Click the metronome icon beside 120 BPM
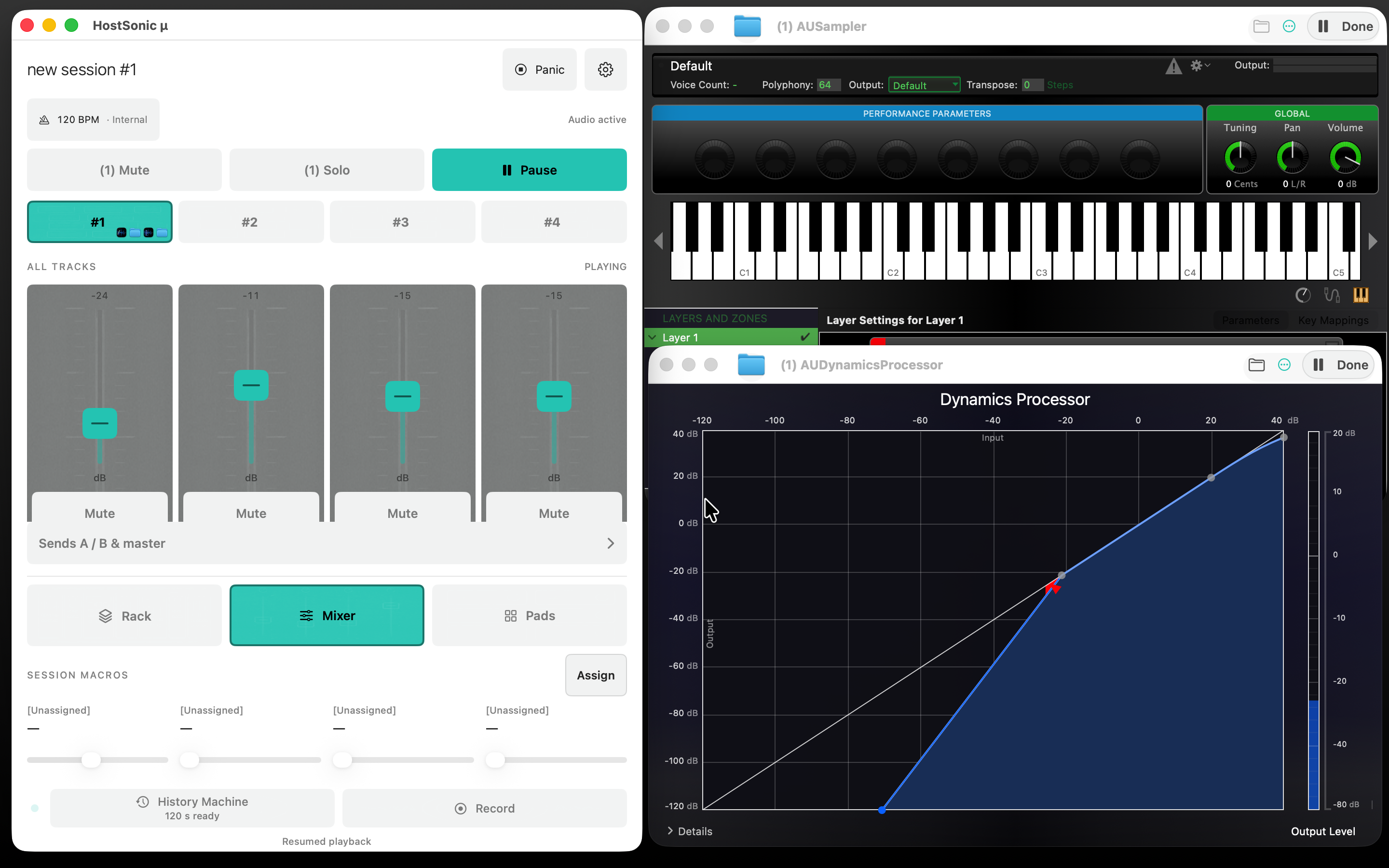The height and width of the screenshot is (868, 1389). pos(44,120)
